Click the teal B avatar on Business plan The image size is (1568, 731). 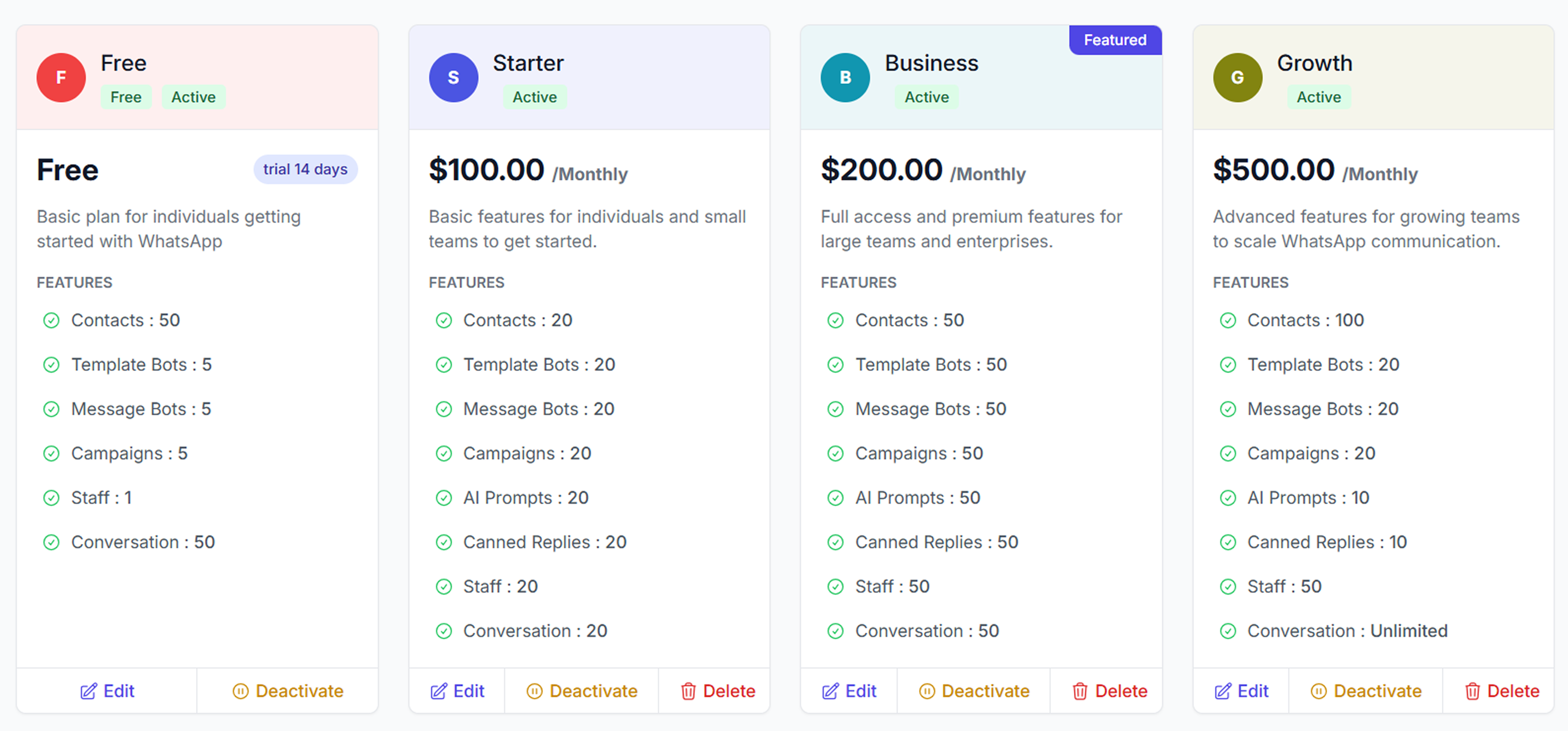[845, 77]
